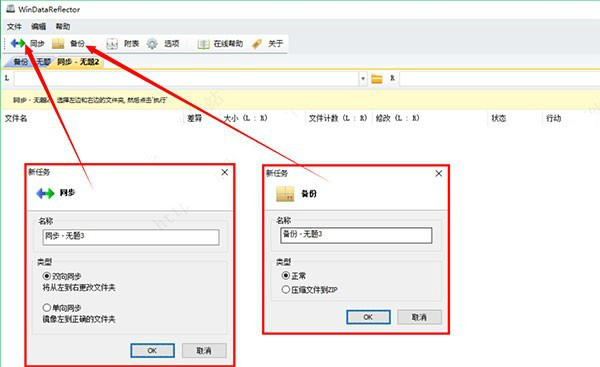Switch to the 同步 - 无题2 tab
This screenshot has height=367, width=600.
point(78,62)
